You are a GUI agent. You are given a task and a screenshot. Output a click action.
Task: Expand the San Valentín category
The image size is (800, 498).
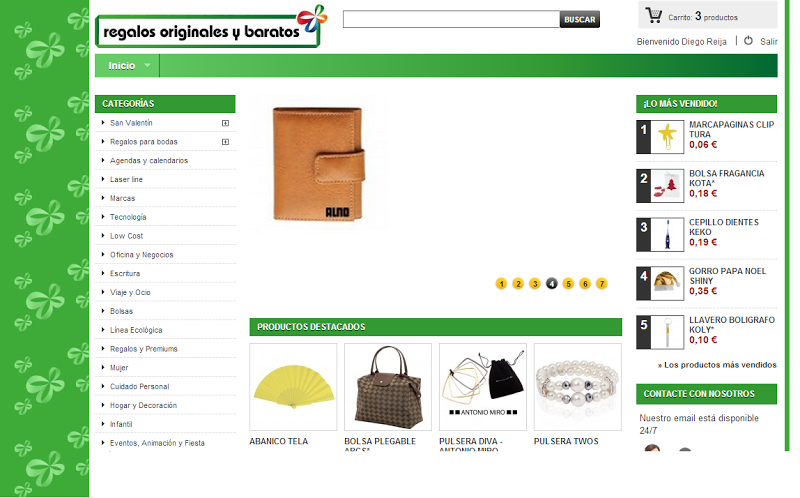225,123
